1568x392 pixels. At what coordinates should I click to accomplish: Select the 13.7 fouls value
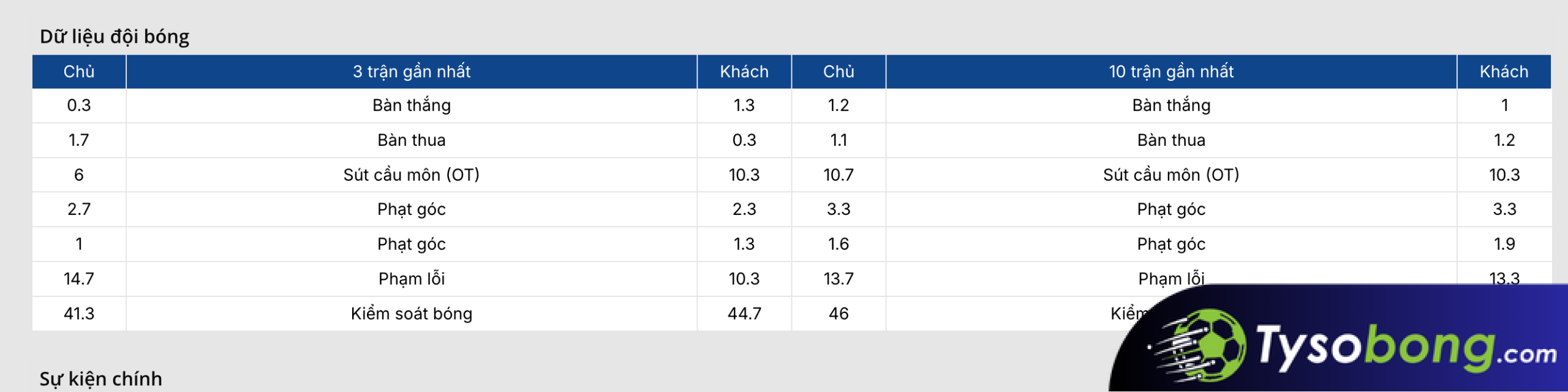[x=839, y=279]
